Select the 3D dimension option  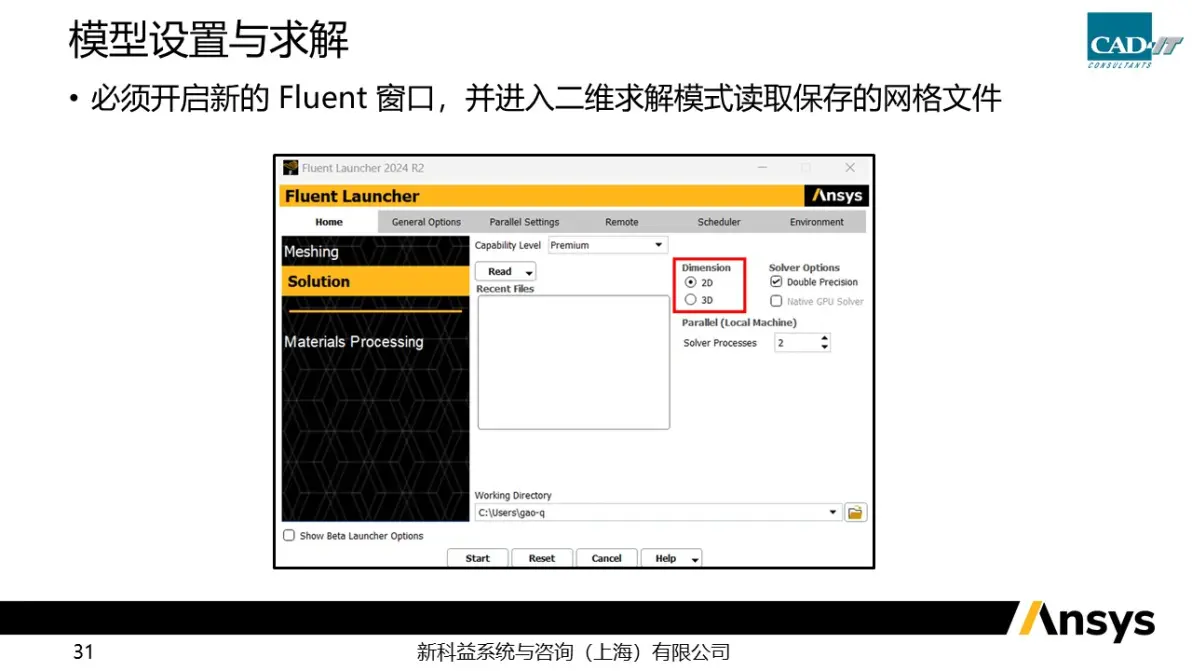tap(690, 300)
